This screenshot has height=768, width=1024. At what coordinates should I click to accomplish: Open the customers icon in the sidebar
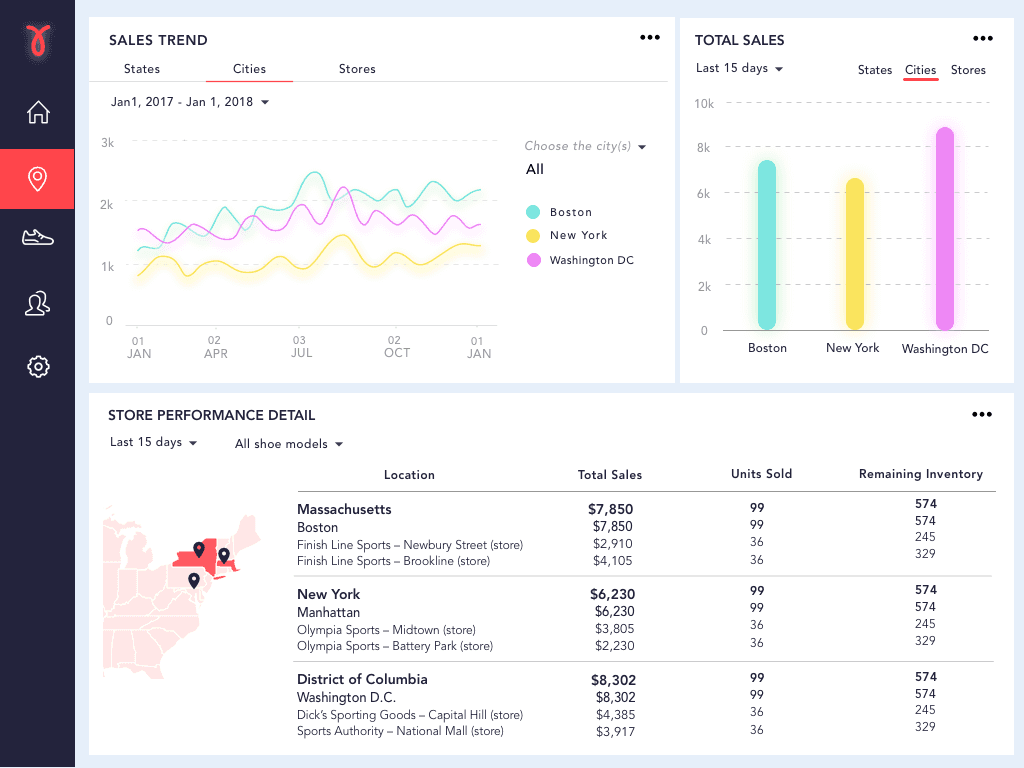37,302
